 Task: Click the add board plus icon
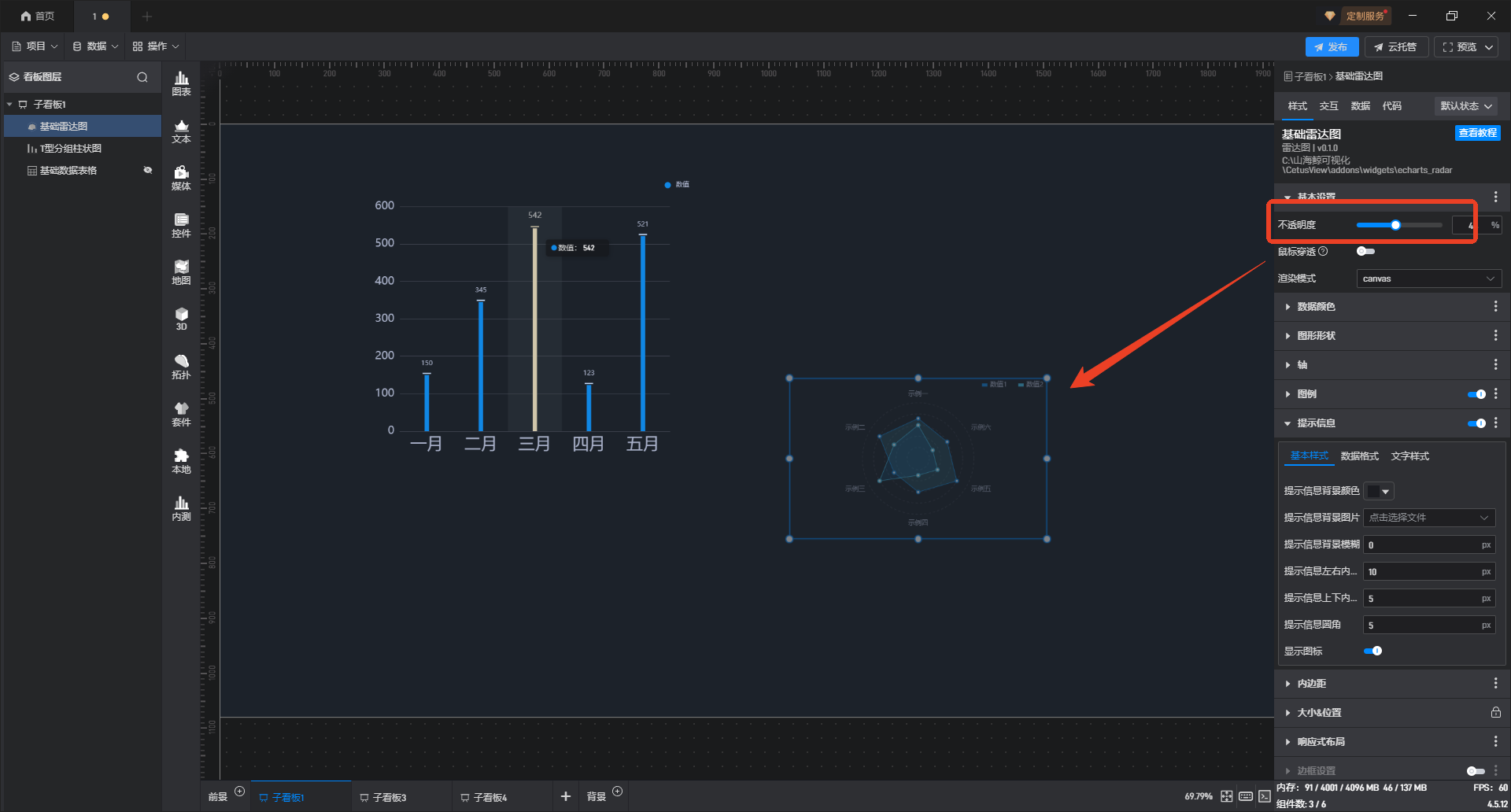pyautogui.click(x=565, y=796)
